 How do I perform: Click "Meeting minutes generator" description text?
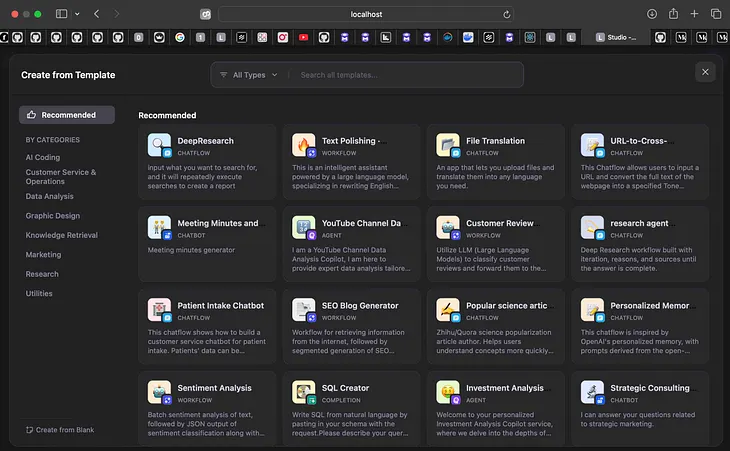coord(191,250)
